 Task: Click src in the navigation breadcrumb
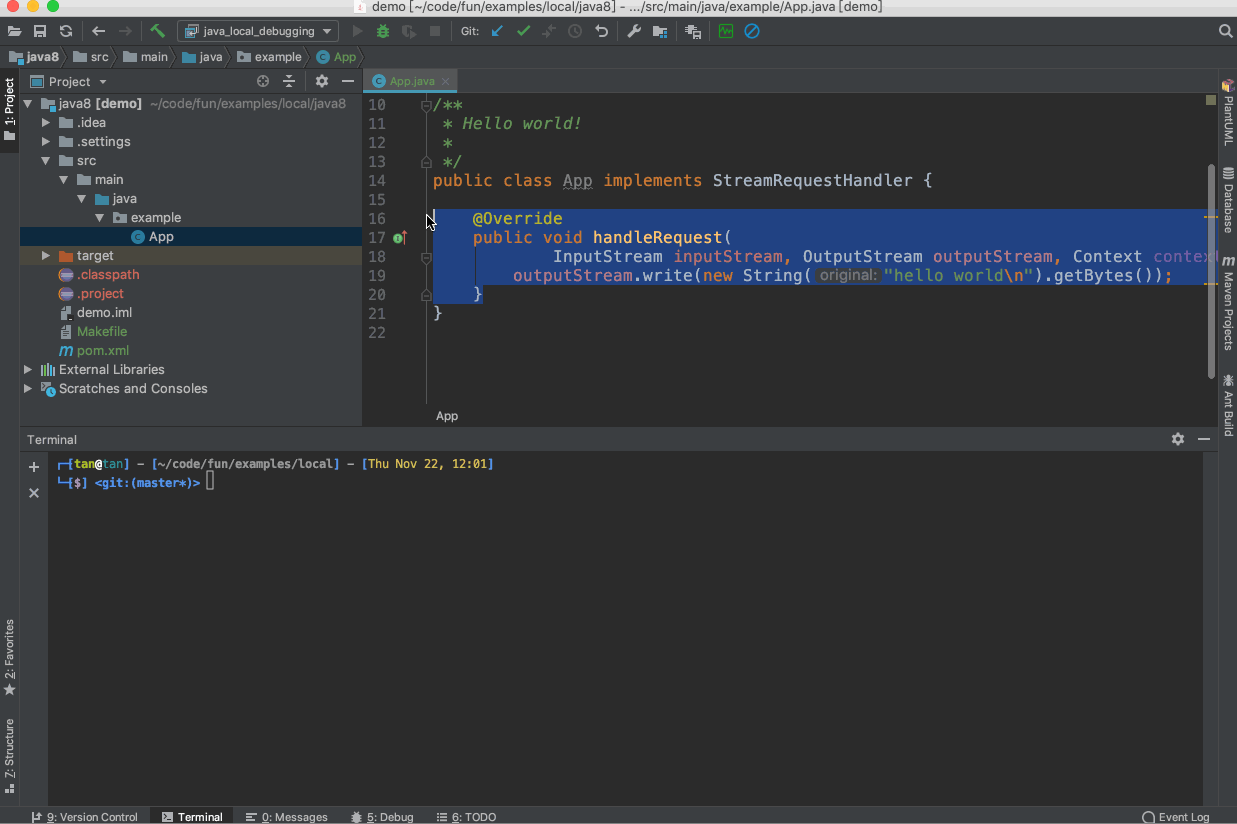91,57
